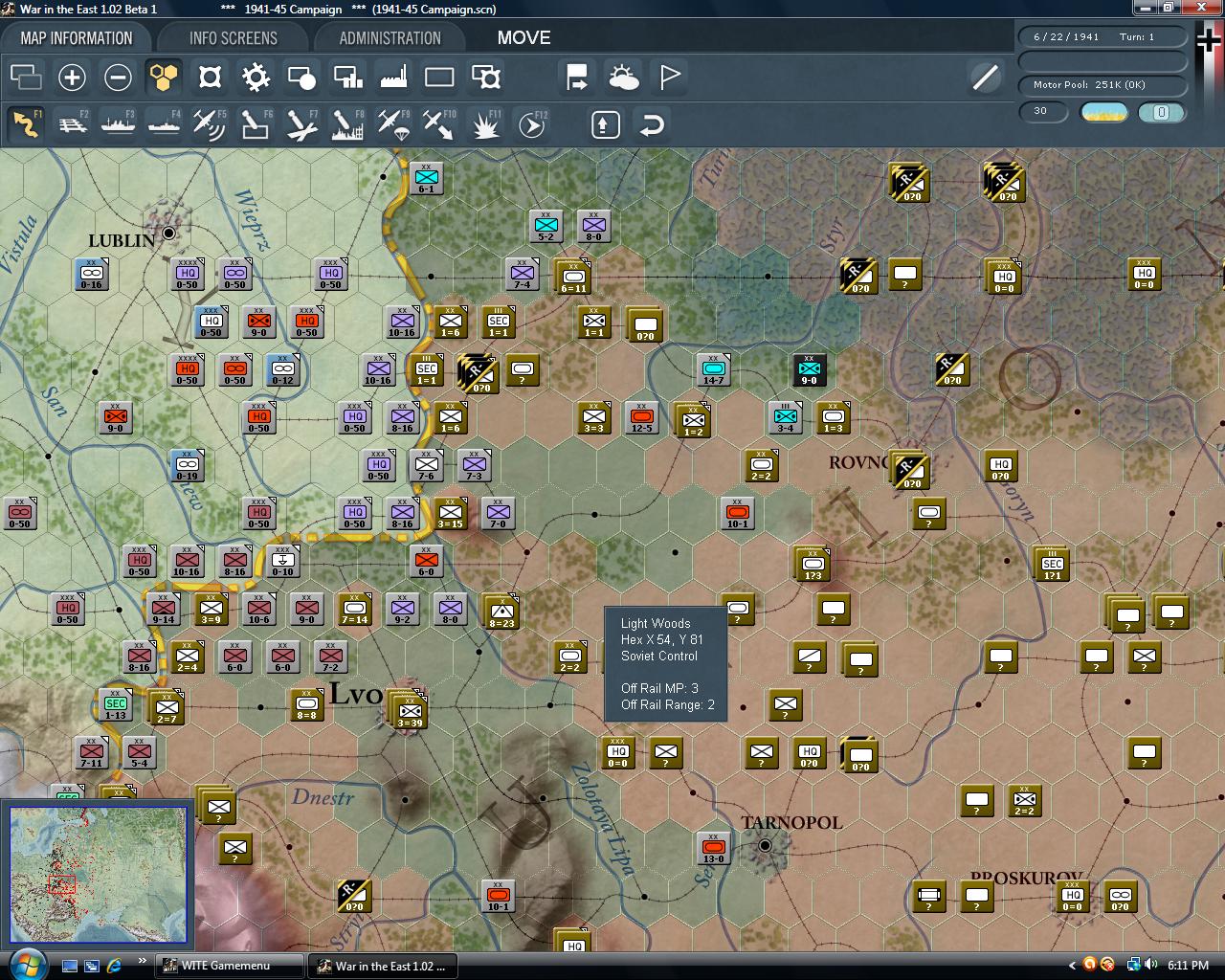The image size is (1225, 980).
Task: Click the Lublin city hex
Action: [169, 233]
